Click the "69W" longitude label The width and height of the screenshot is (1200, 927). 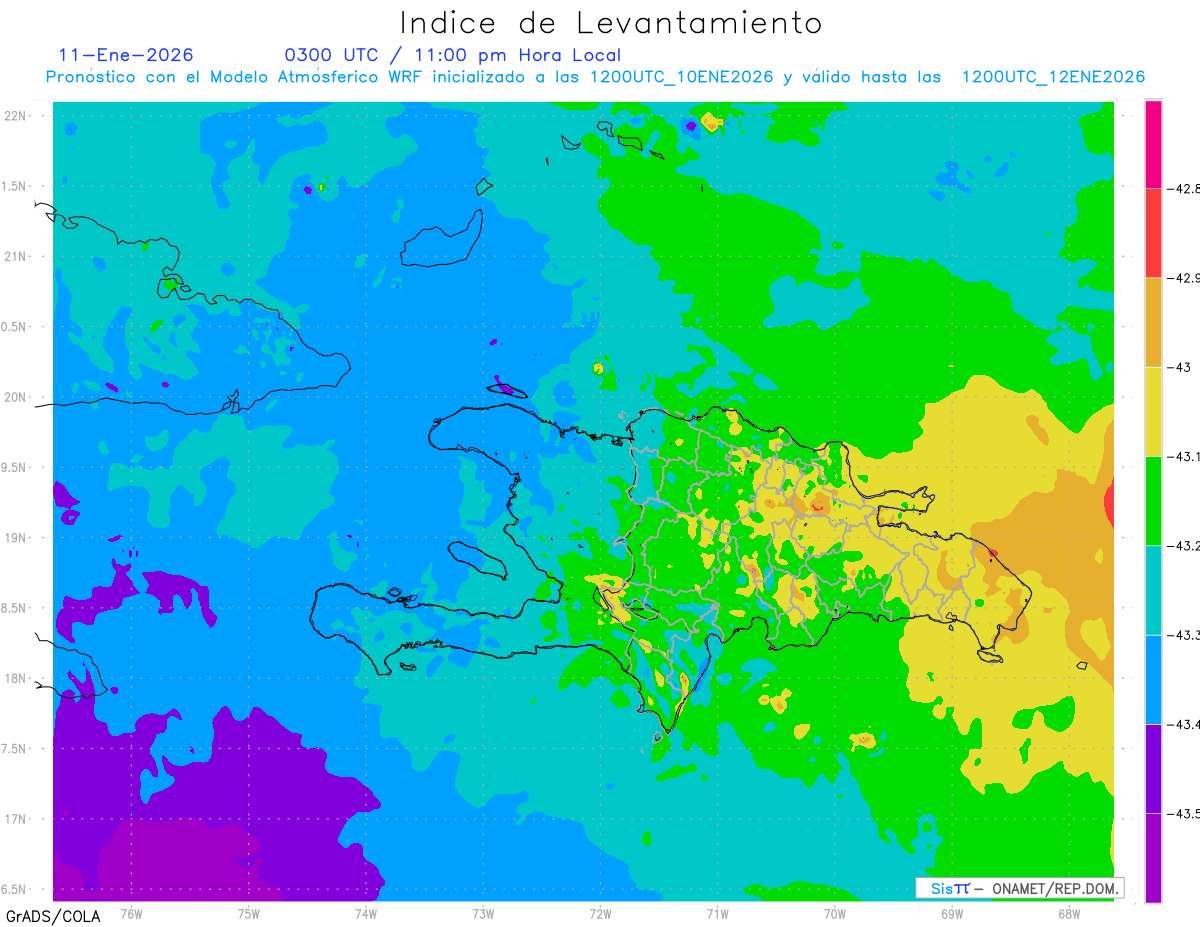(952, 913)
